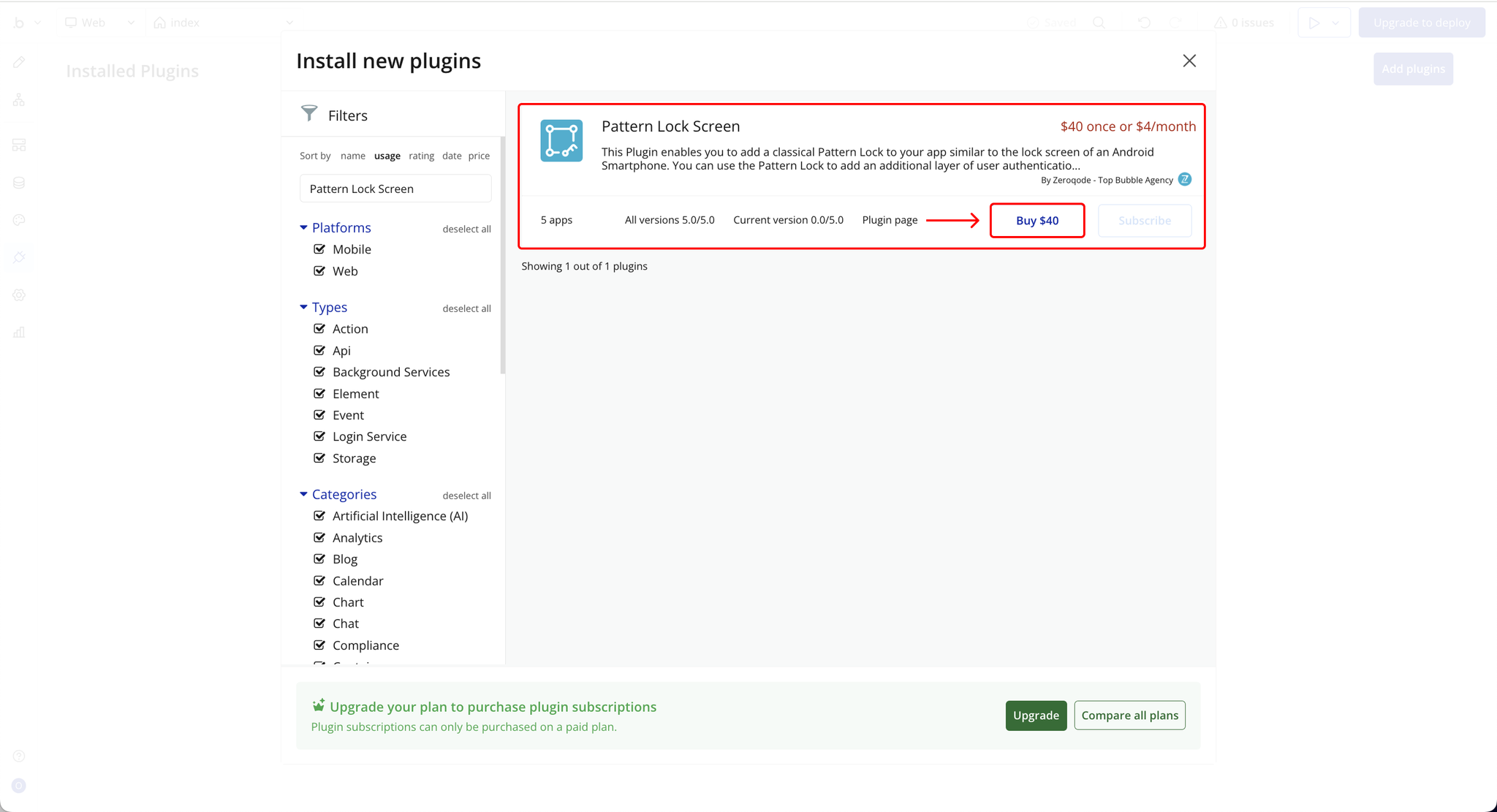The width and height of the screenshot is (1497, 812).
Task: Open the Styles palette sidebar icon
Action: pos(19,220)
